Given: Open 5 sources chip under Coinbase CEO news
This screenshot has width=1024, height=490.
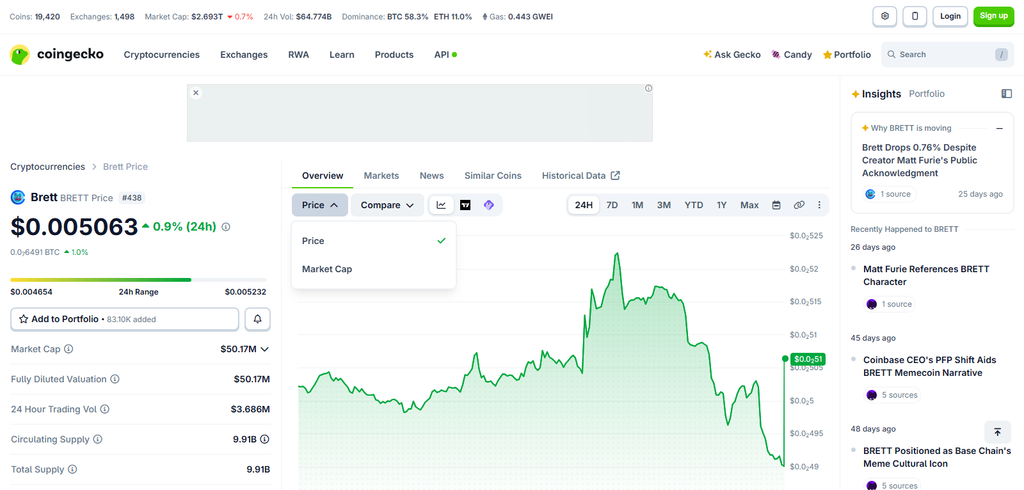Looking at the screenshot, I should (892, 395).
